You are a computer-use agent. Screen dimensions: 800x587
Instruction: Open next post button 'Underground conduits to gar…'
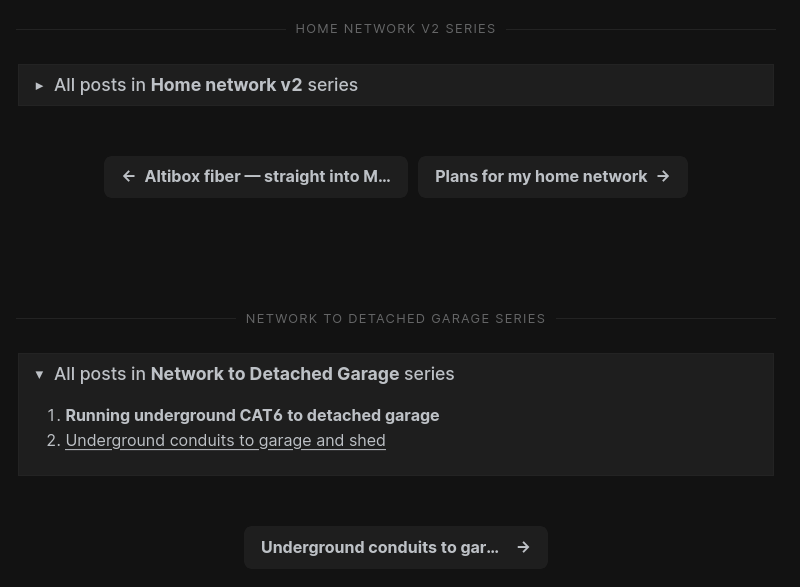pyautogui.click(x=379, y=547)
